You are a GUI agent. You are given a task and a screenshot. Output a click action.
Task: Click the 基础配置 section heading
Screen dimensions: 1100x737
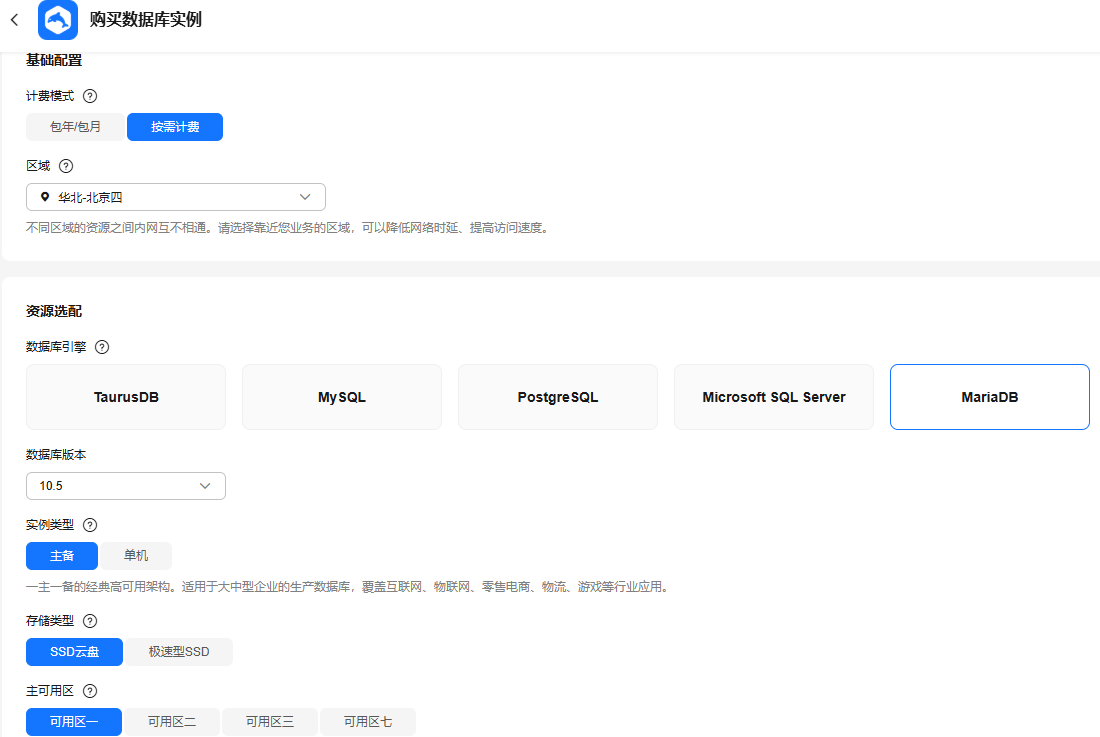(x=54, y=60)
